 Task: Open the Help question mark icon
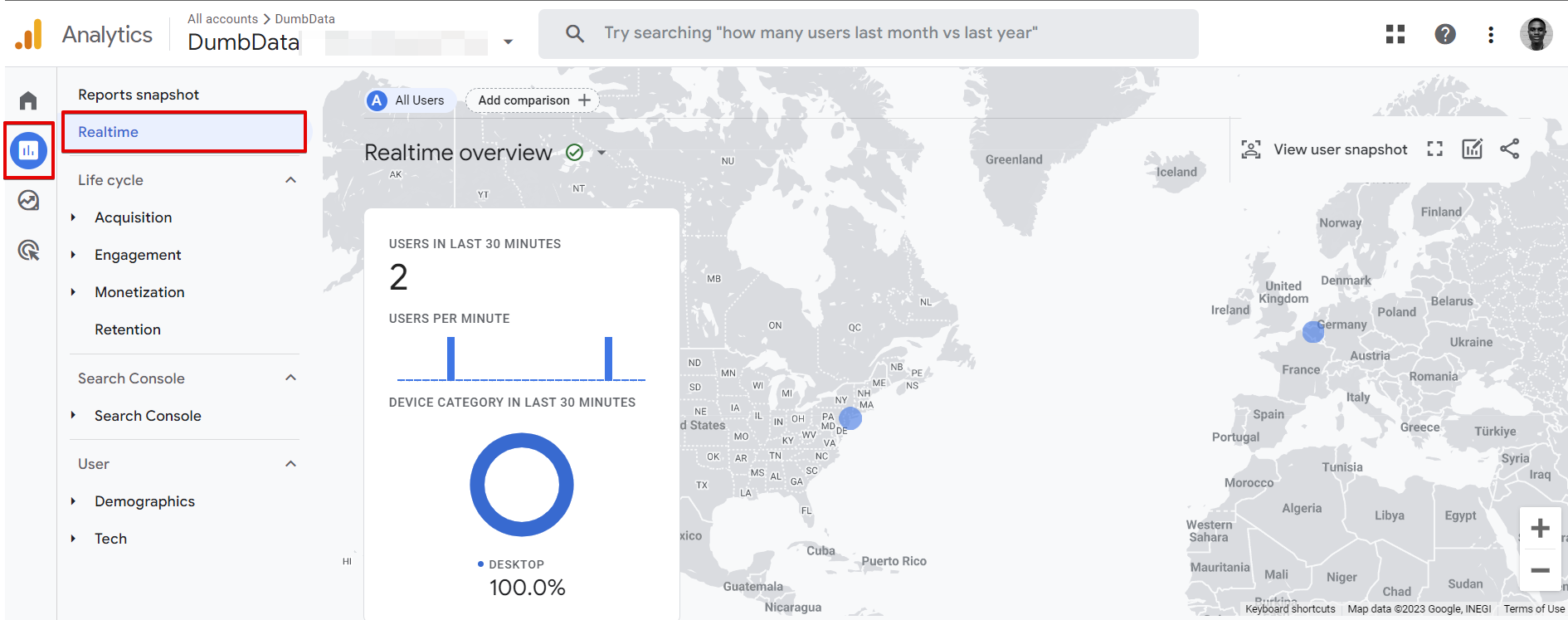pos(1445,34)
